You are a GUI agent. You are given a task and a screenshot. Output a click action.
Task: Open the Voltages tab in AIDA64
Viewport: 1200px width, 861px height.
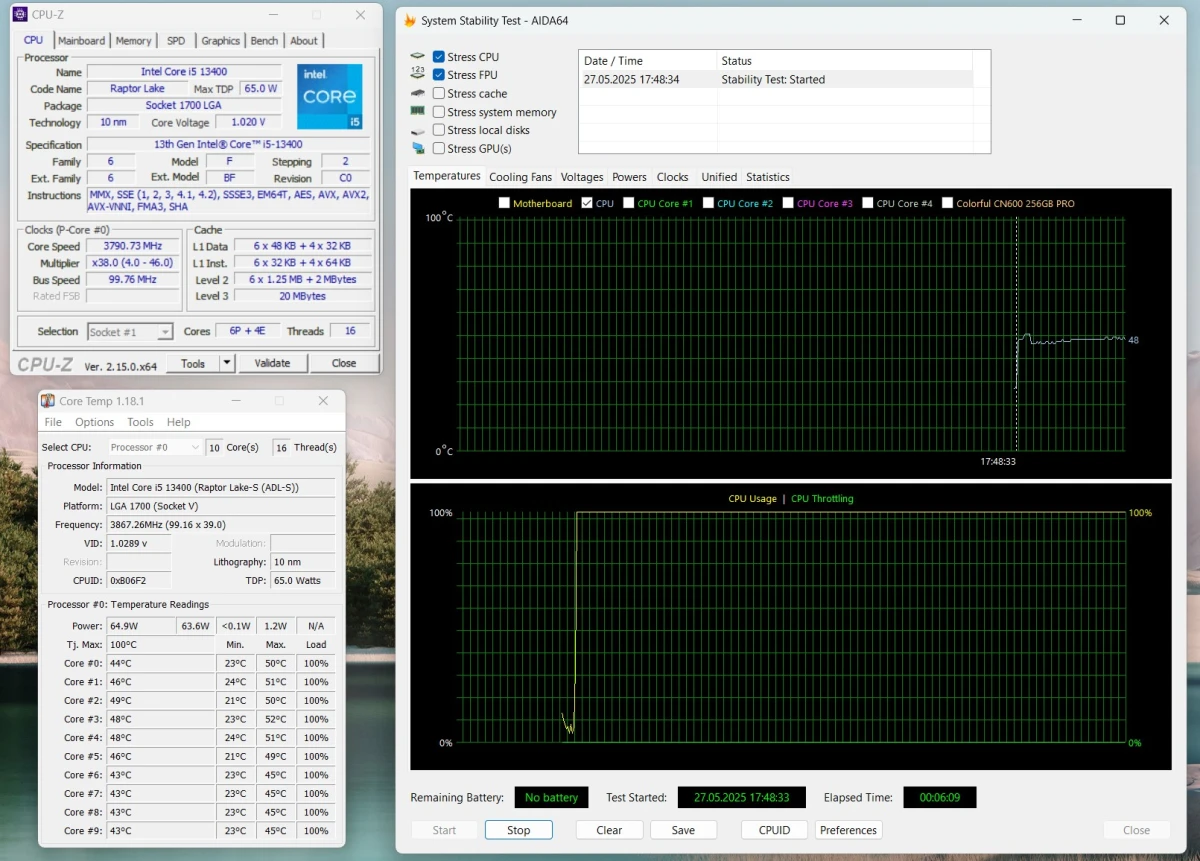582,177
